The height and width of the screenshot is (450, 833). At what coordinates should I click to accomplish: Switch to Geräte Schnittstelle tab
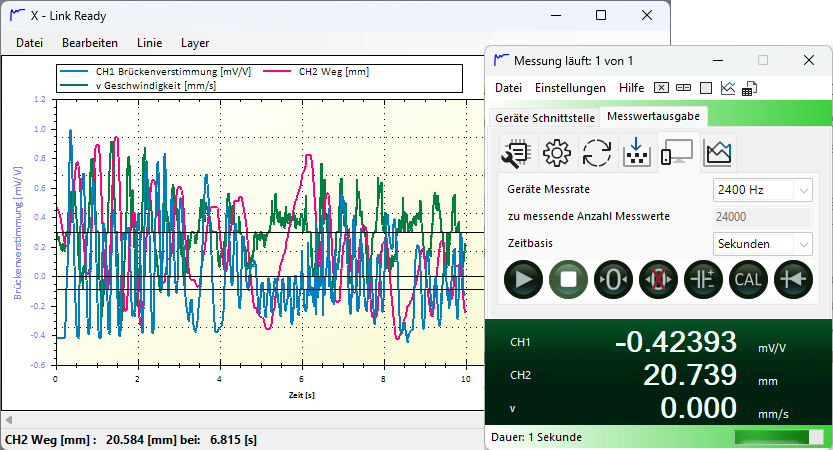(543, 117)
